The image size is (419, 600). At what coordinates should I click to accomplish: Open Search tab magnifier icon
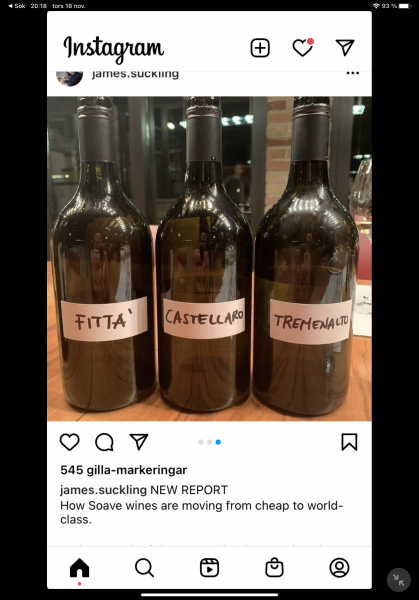tap(144, 567)
